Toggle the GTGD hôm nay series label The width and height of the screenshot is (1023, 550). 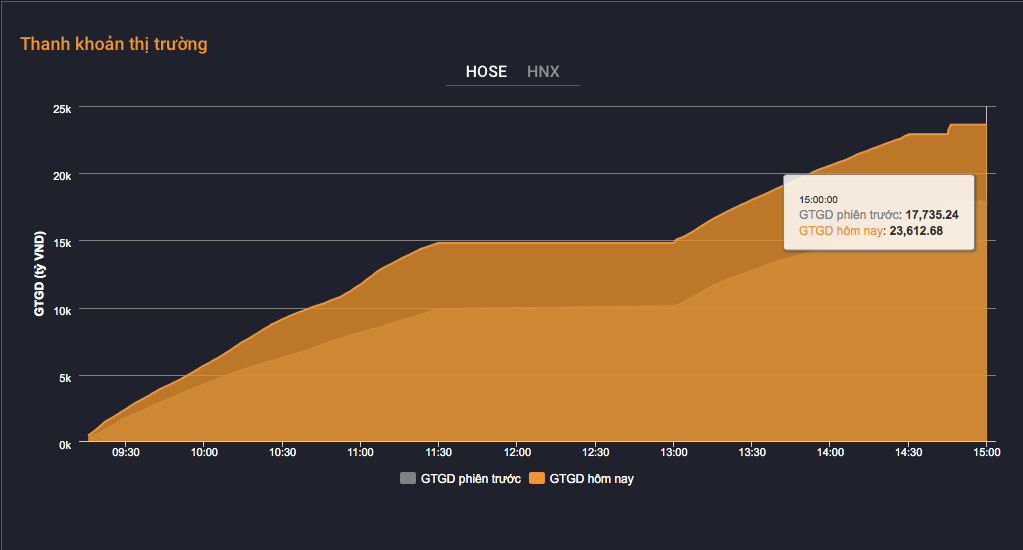591,479
